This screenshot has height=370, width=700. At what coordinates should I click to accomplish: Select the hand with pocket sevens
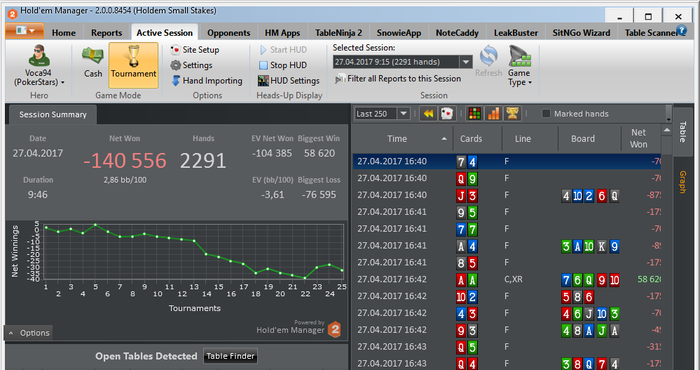click(x=507, y=229)
